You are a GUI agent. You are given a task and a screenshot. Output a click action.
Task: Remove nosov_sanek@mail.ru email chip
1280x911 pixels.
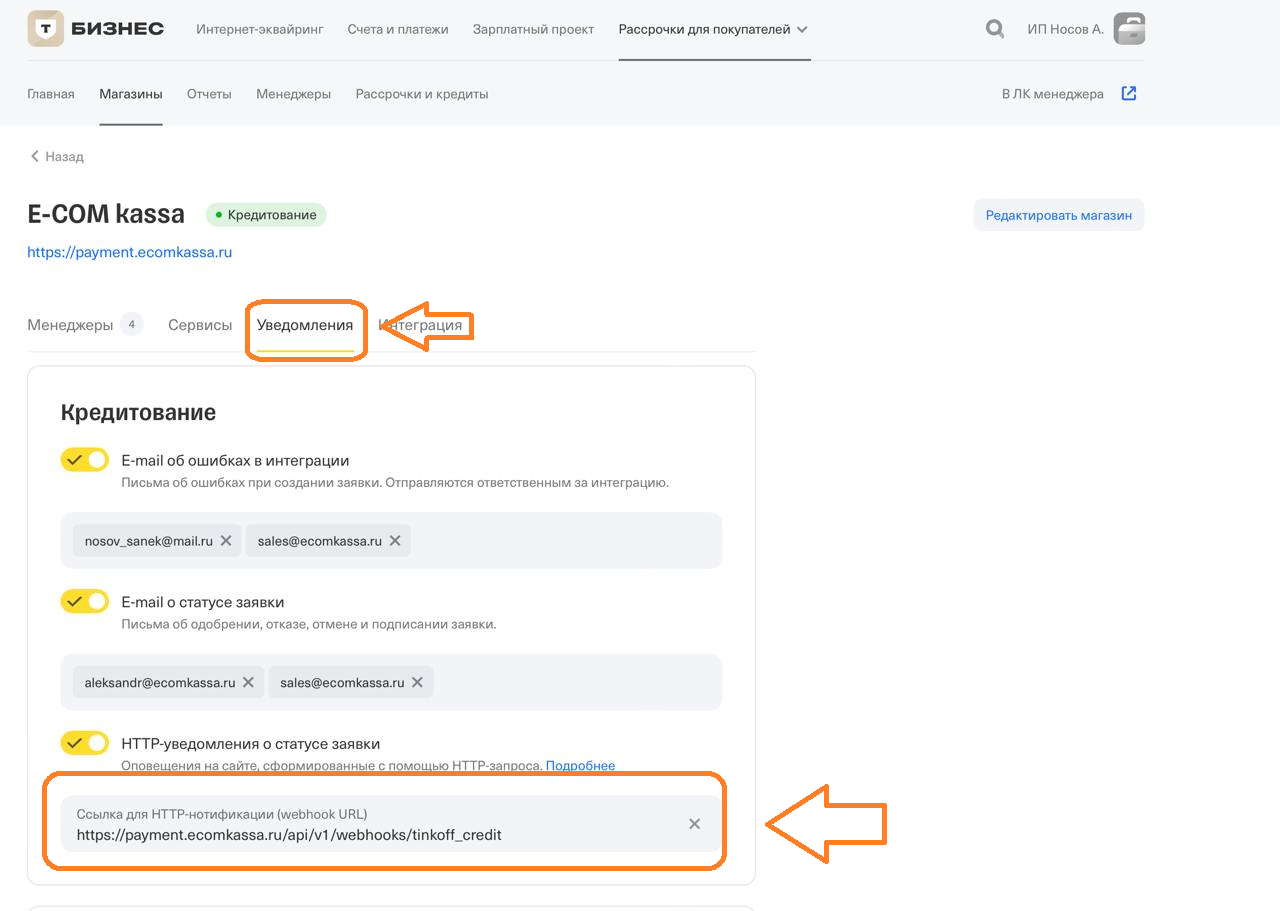(226, 541)
